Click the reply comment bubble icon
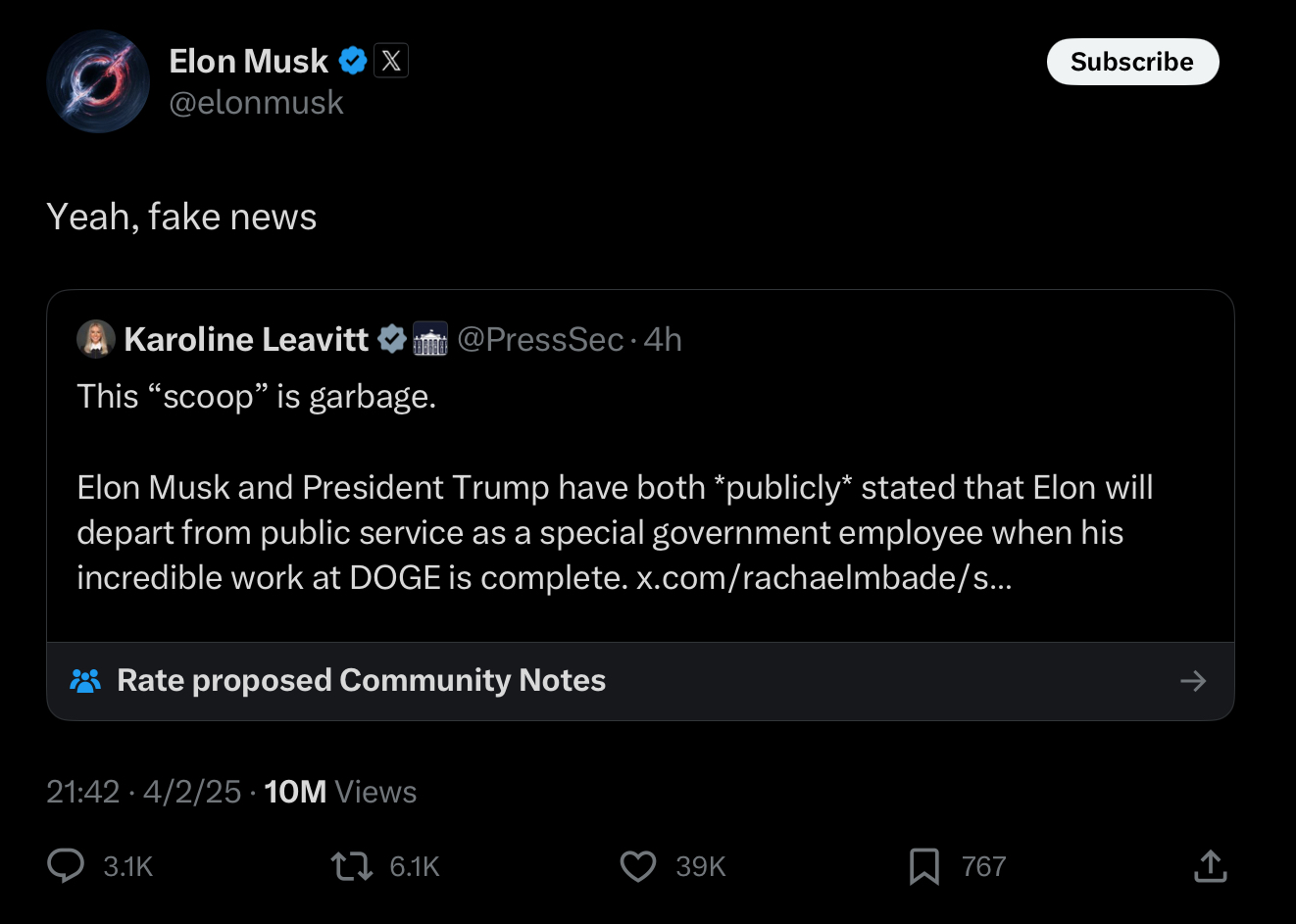Image resolution: width=1296 pixels, height=924 pixels. click(x=67, y=866)
